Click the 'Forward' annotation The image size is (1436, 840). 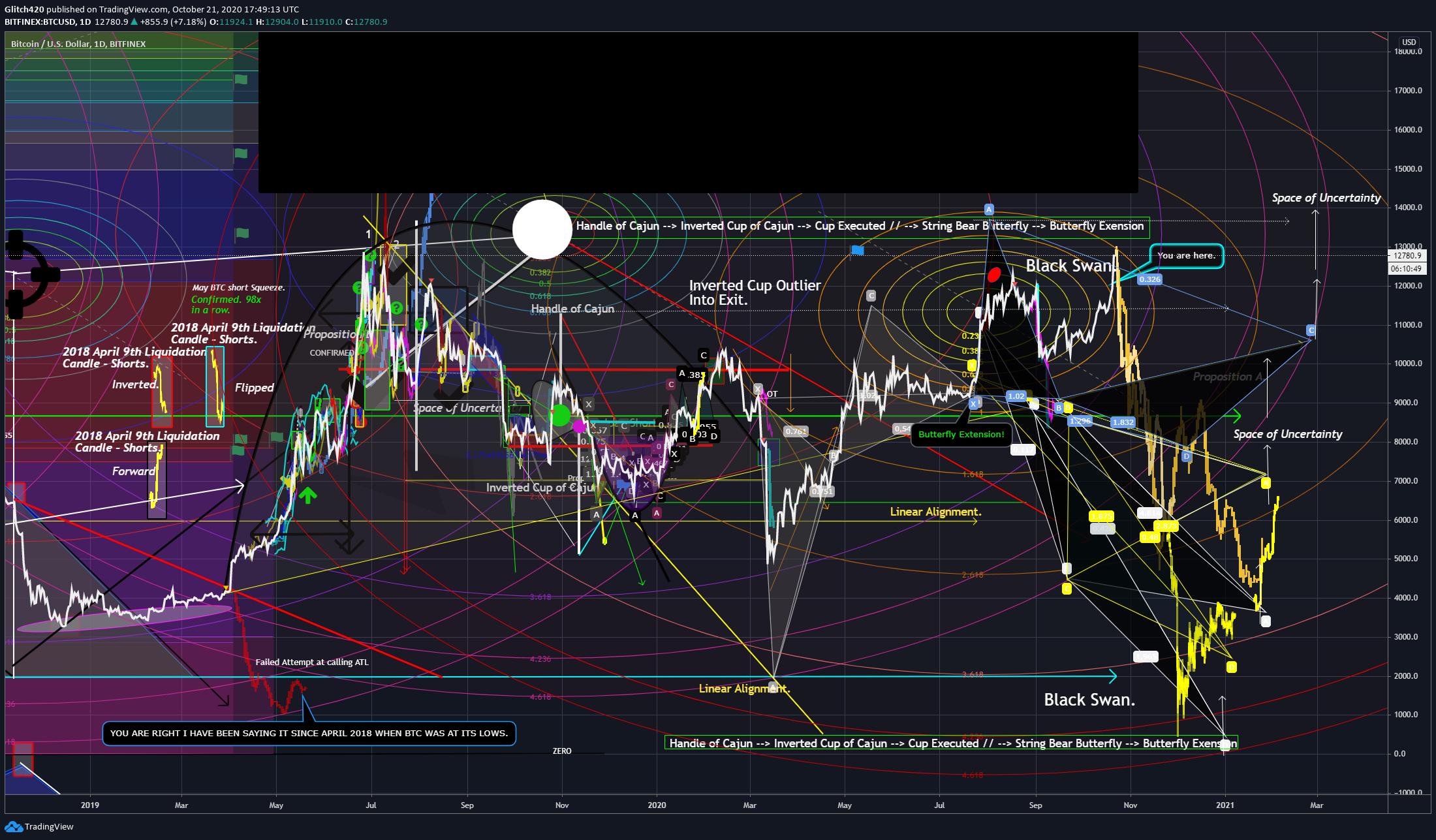134,471
